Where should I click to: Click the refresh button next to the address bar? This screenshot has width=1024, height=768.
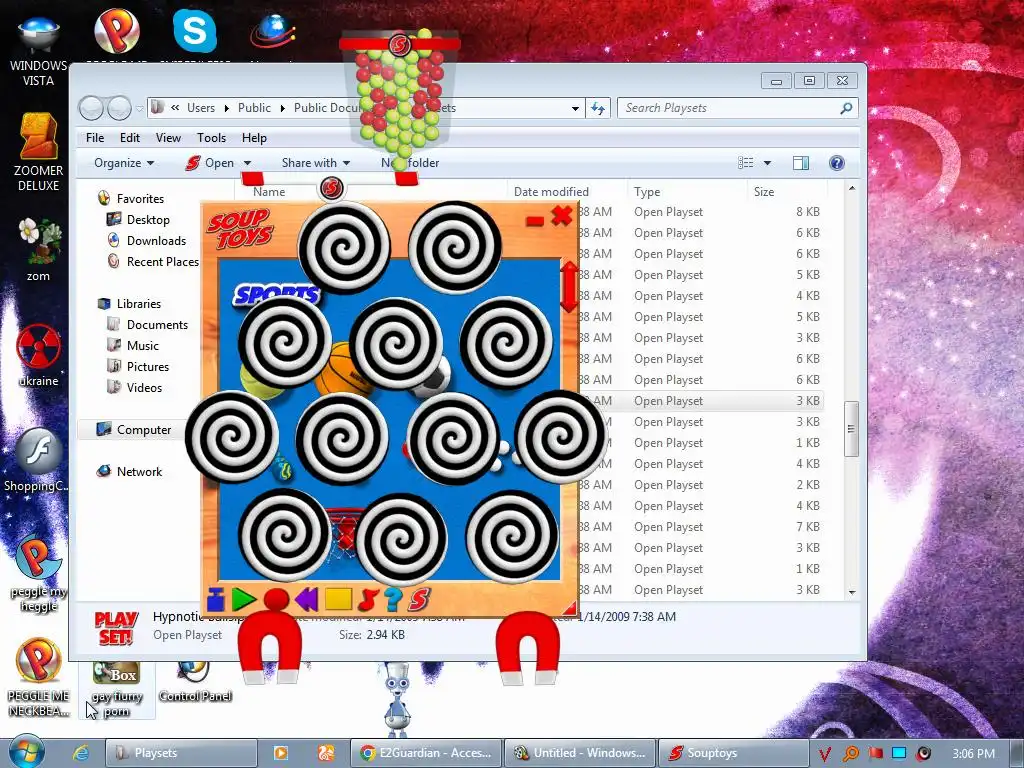(x=598, y=108)
